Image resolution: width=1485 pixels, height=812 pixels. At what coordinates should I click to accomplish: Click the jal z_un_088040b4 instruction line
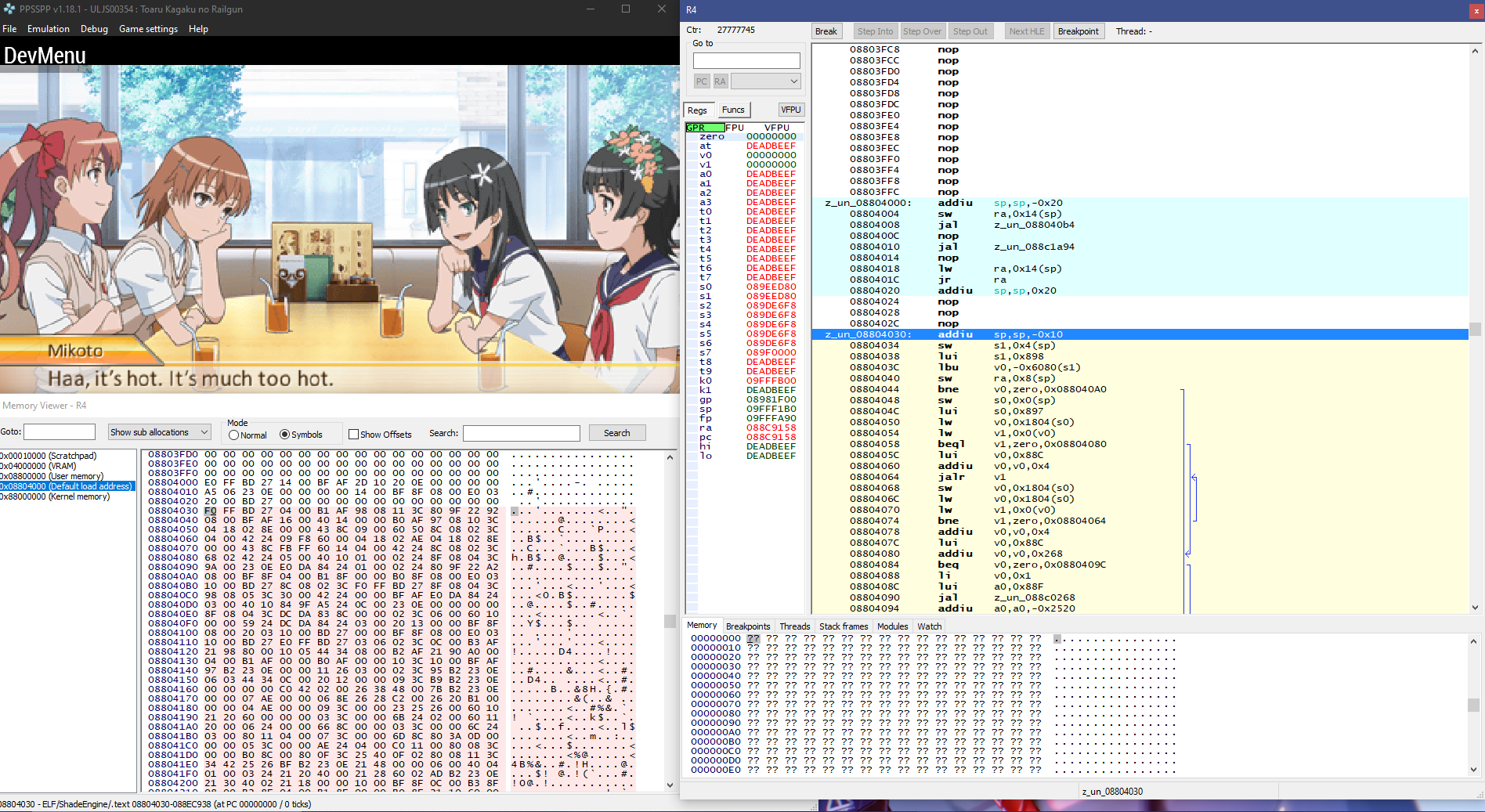pos(1140,225)
